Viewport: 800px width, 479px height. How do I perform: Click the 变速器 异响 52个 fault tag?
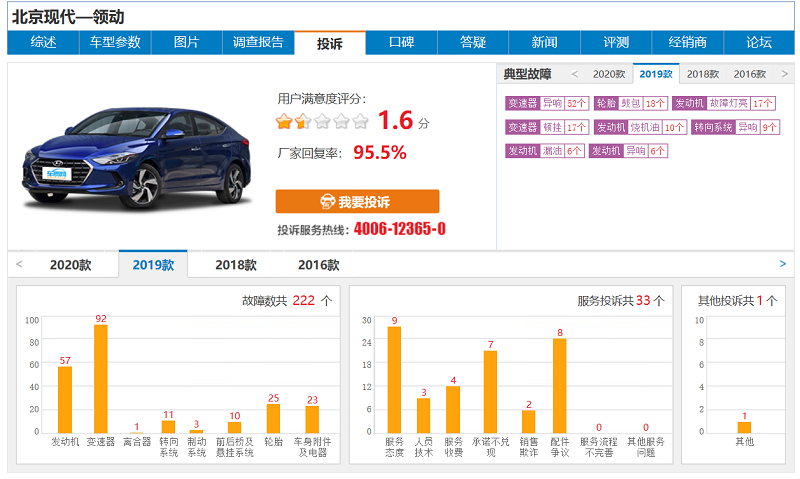tap(547, 104)
